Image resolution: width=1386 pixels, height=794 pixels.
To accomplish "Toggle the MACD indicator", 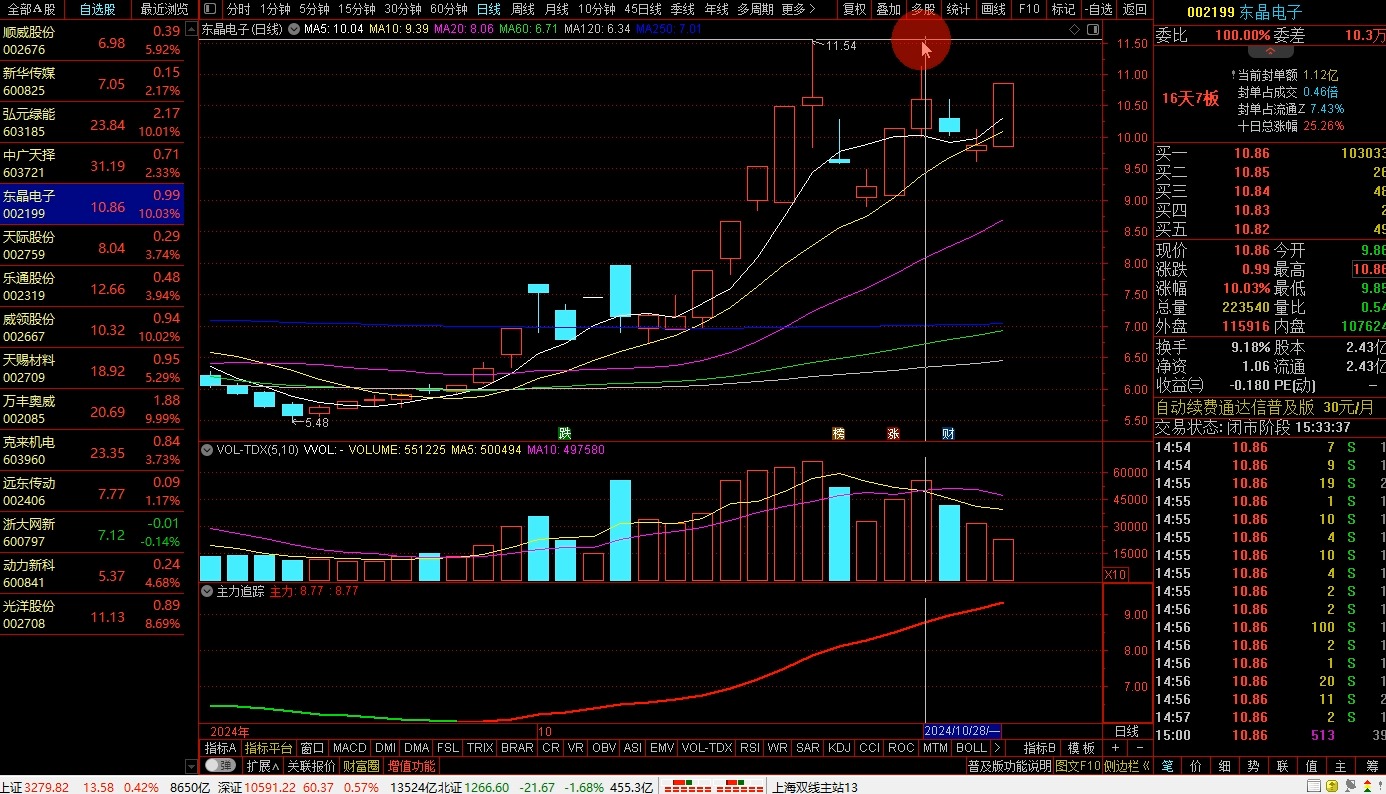I will click(350, 748).
